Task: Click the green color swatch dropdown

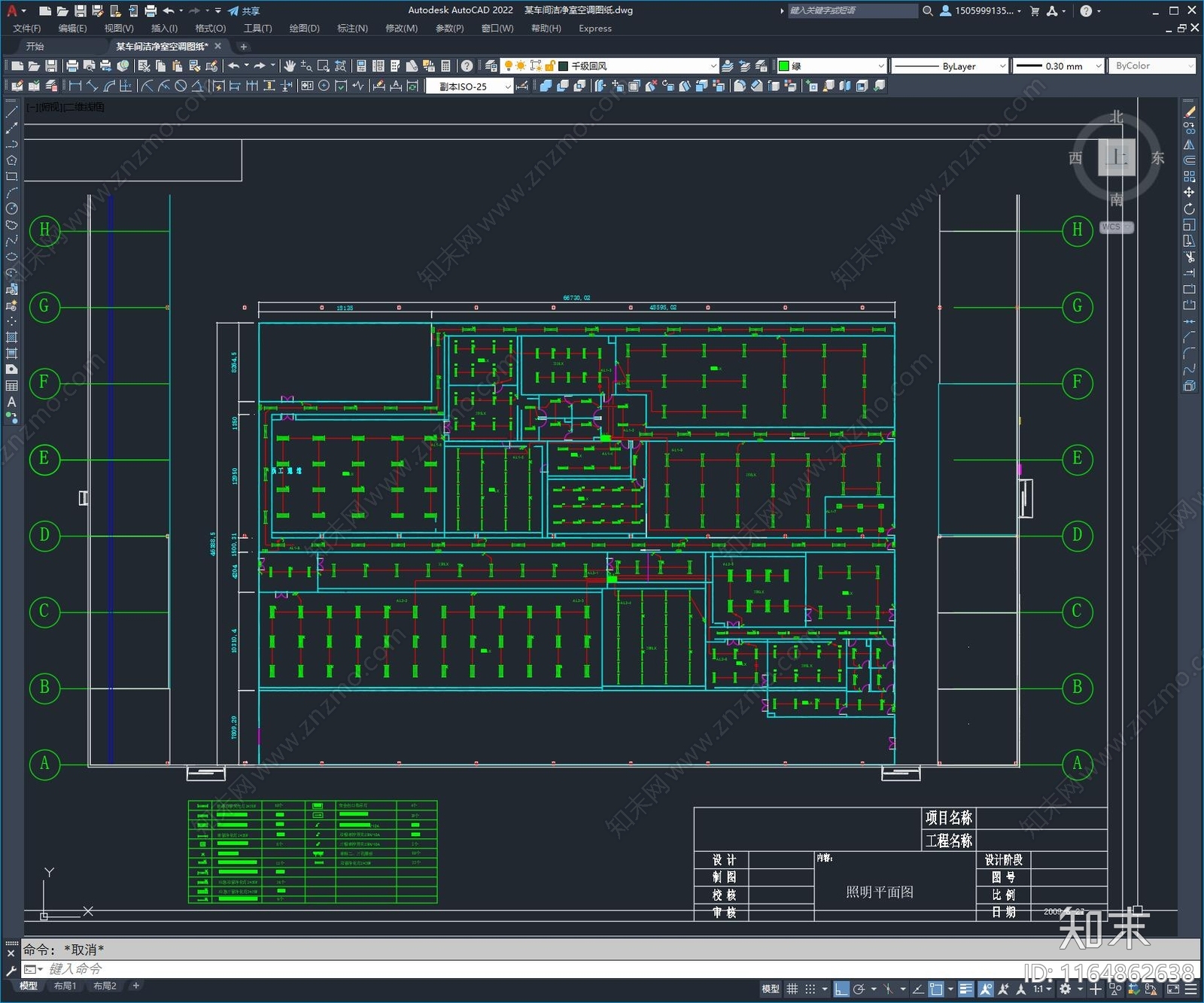Action: point(832,66)
